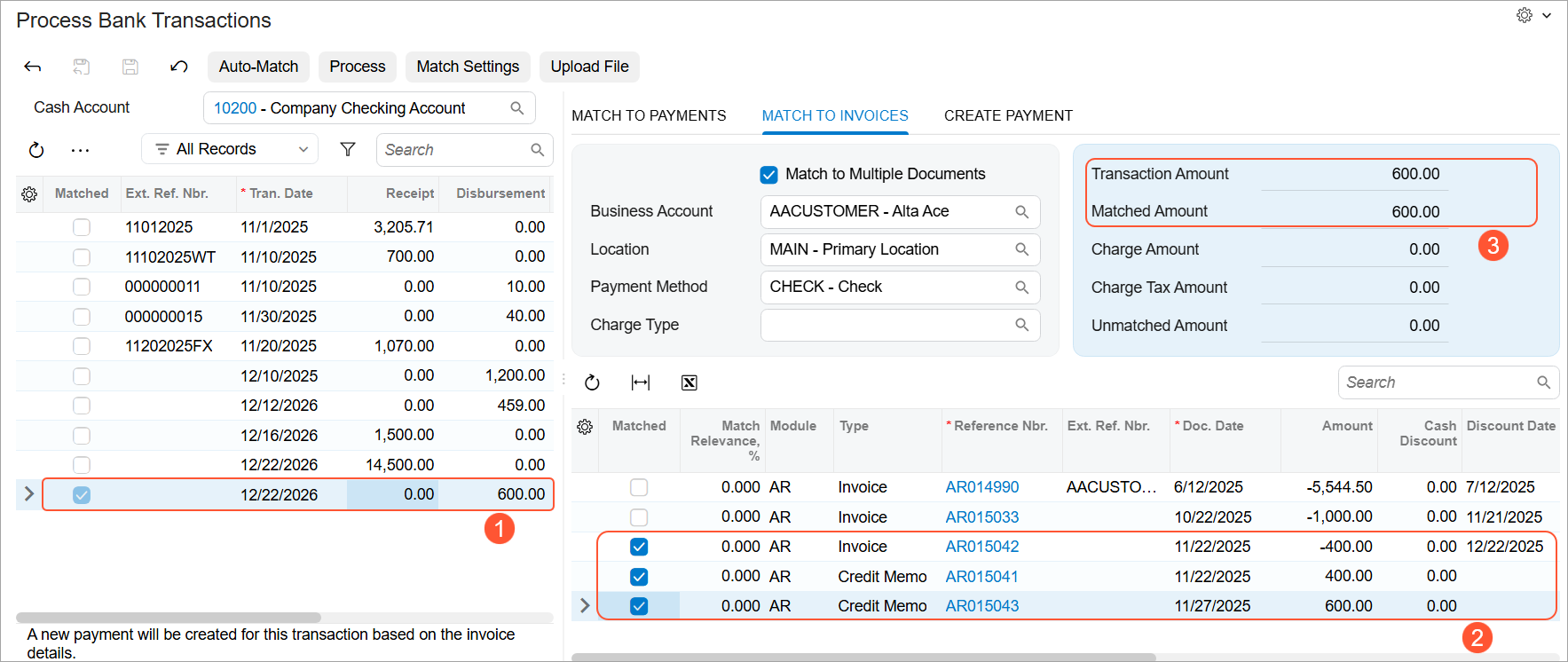Sort invoices by Doc. Date column header
Viewport: 1568px width, 662px height.
point(1213,426)
